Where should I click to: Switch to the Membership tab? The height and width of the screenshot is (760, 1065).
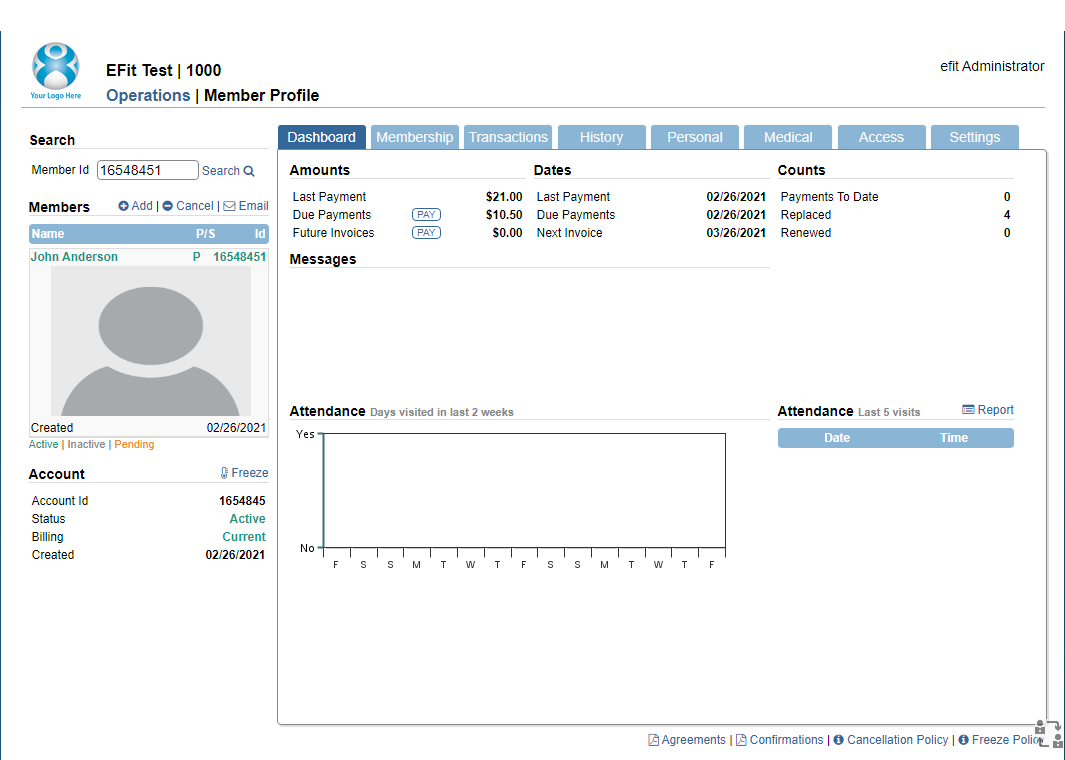(x=414, y=137)
